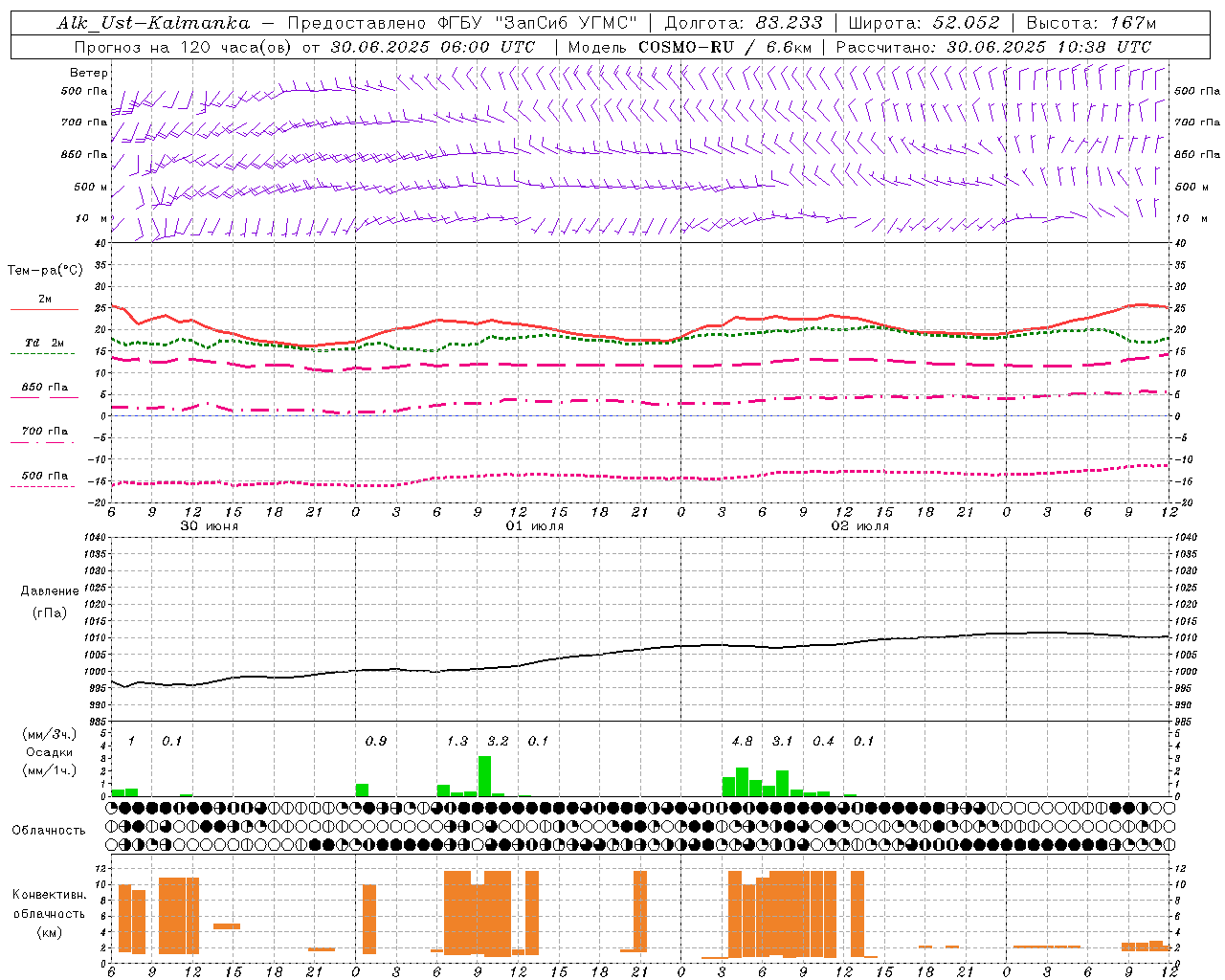Click the Давление panel label
This screenshot has height=980, width=1225.
tap(50, 591)
